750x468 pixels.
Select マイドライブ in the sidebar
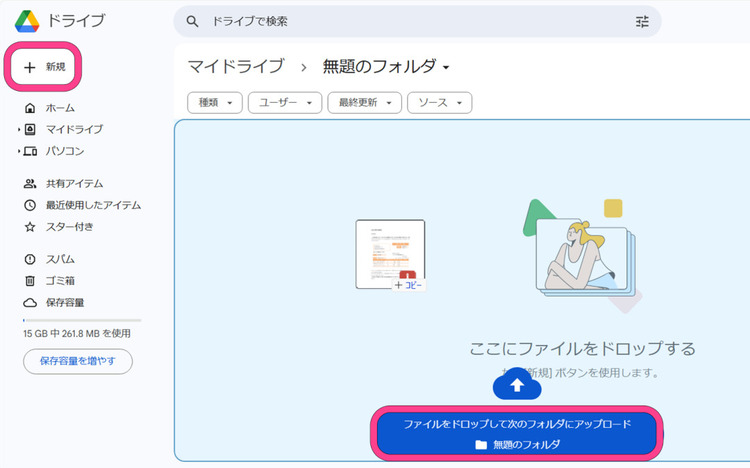coord(74,129)
